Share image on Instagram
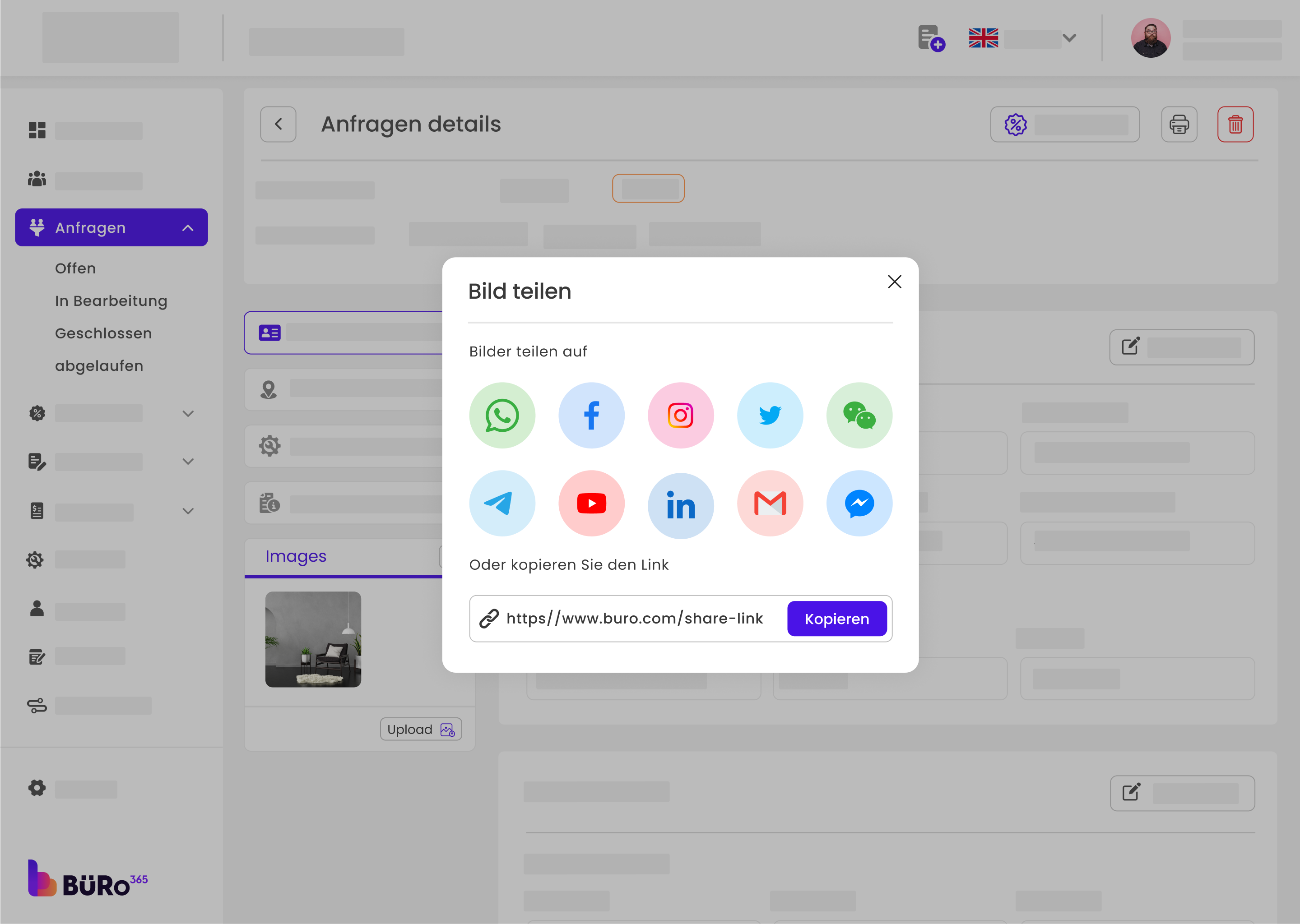Viewport: 1300px width, 924px height. [x=681, y=416]
